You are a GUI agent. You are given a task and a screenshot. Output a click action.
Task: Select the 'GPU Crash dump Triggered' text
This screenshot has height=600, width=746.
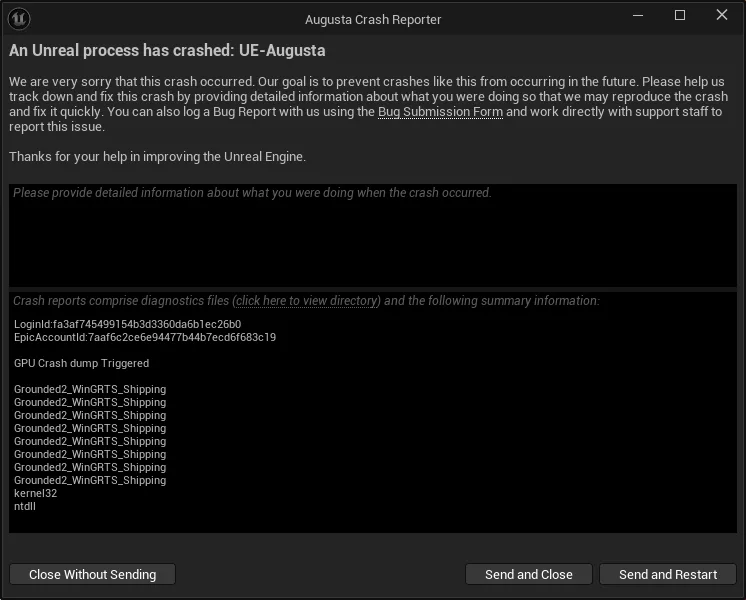coord(81,364)
